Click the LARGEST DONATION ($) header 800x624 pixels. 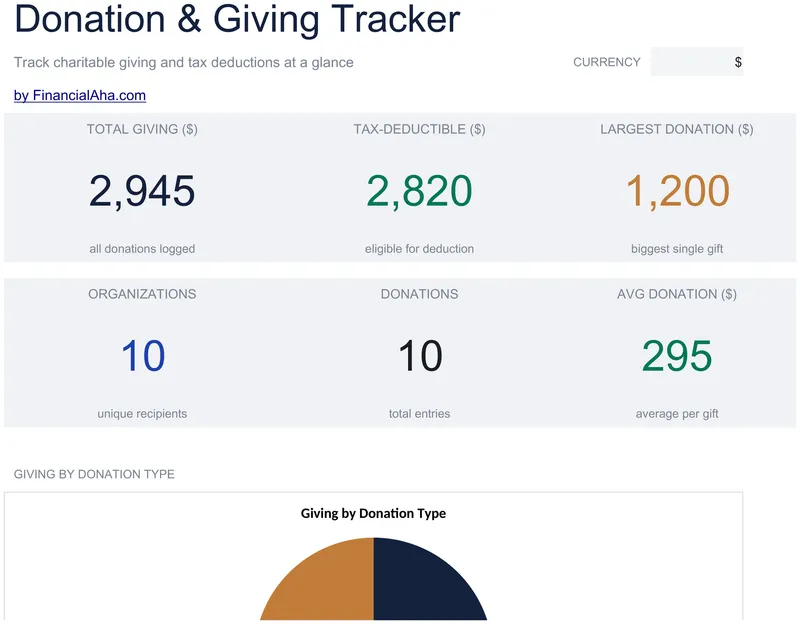click(x=677, y=129)
